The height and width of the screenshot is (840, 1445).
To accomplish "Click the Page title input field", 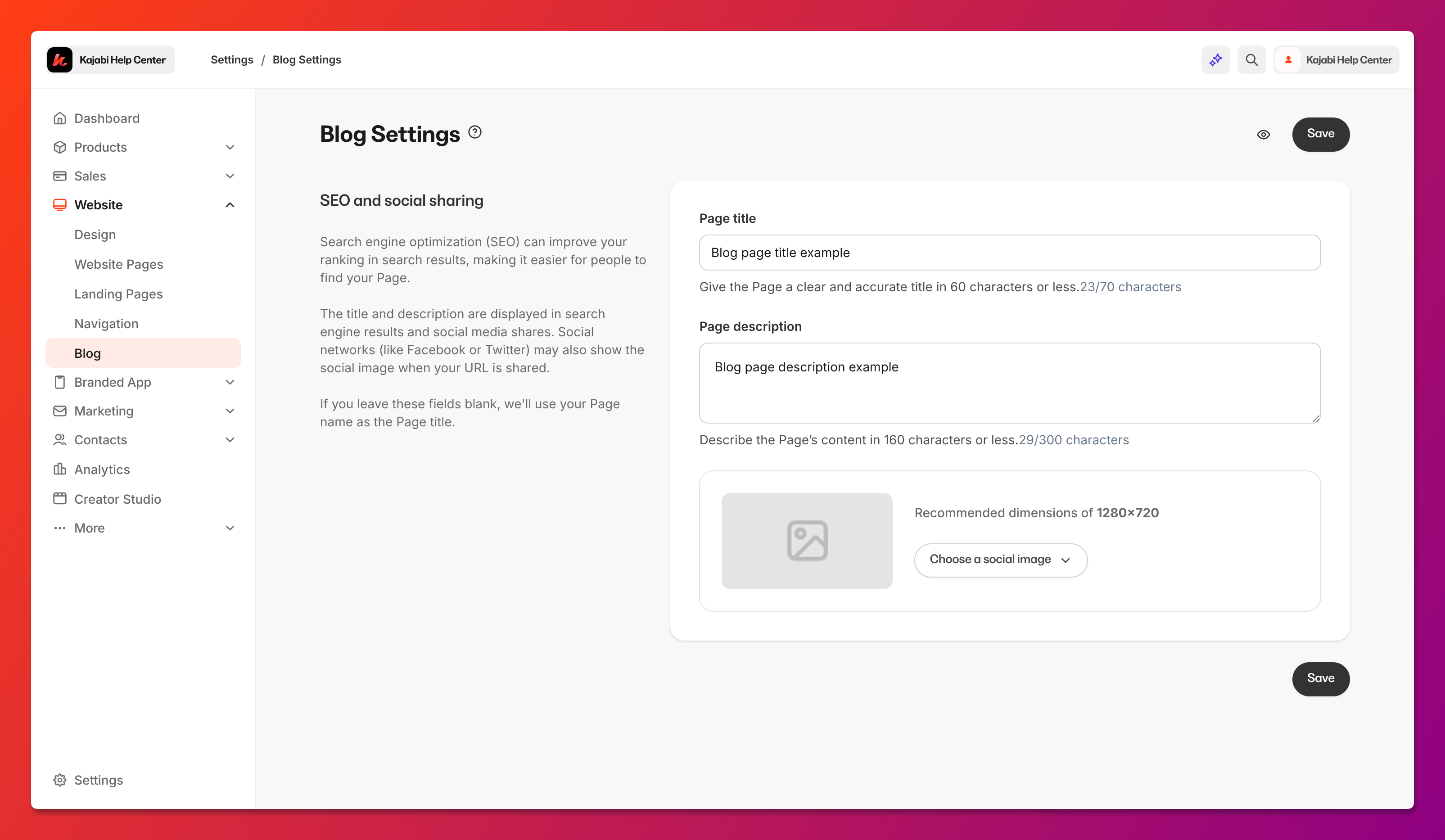I will (x=1010, y=252).
